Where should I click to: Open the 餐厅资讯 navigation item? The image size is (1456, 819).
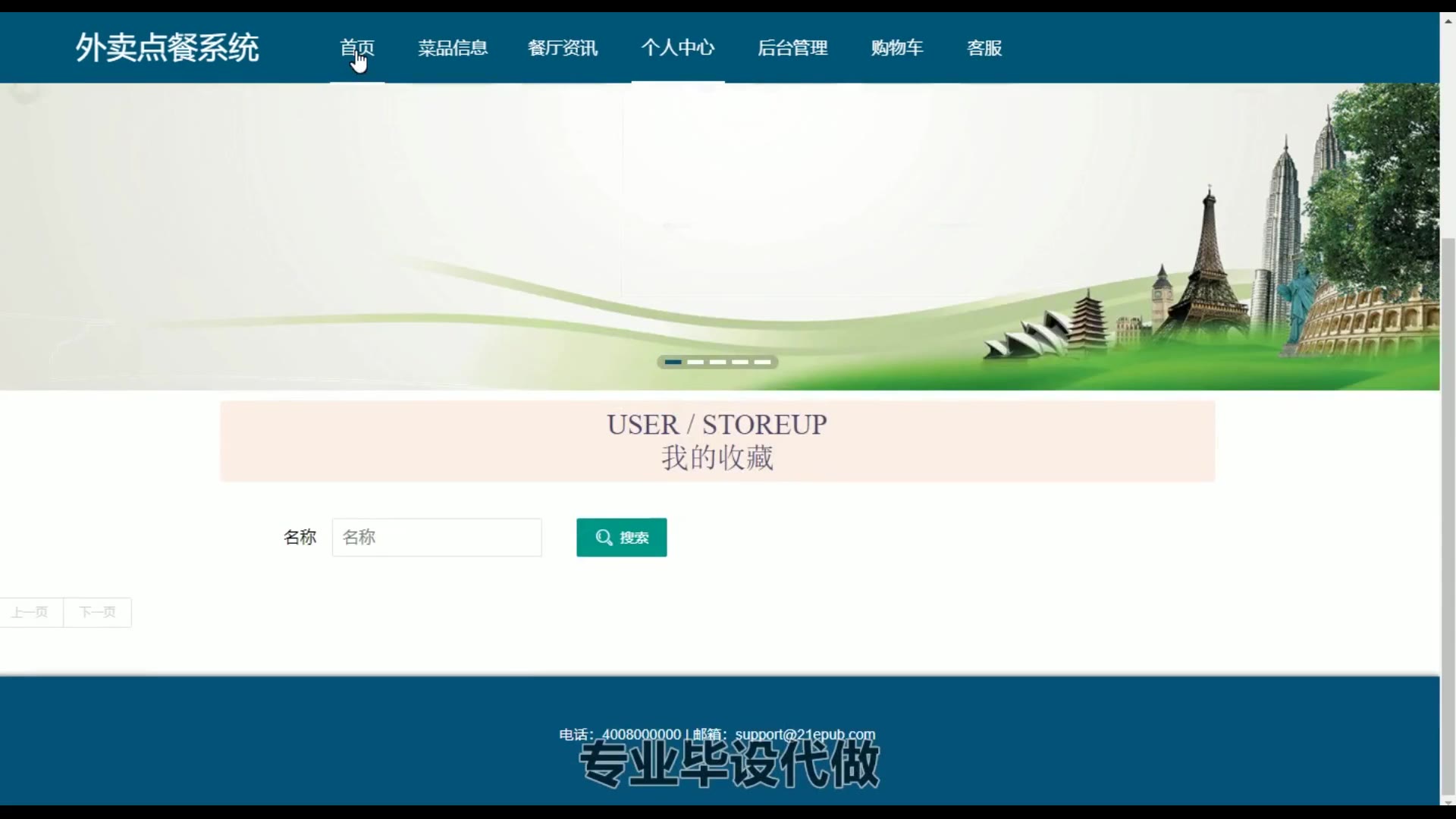(563, 48)
